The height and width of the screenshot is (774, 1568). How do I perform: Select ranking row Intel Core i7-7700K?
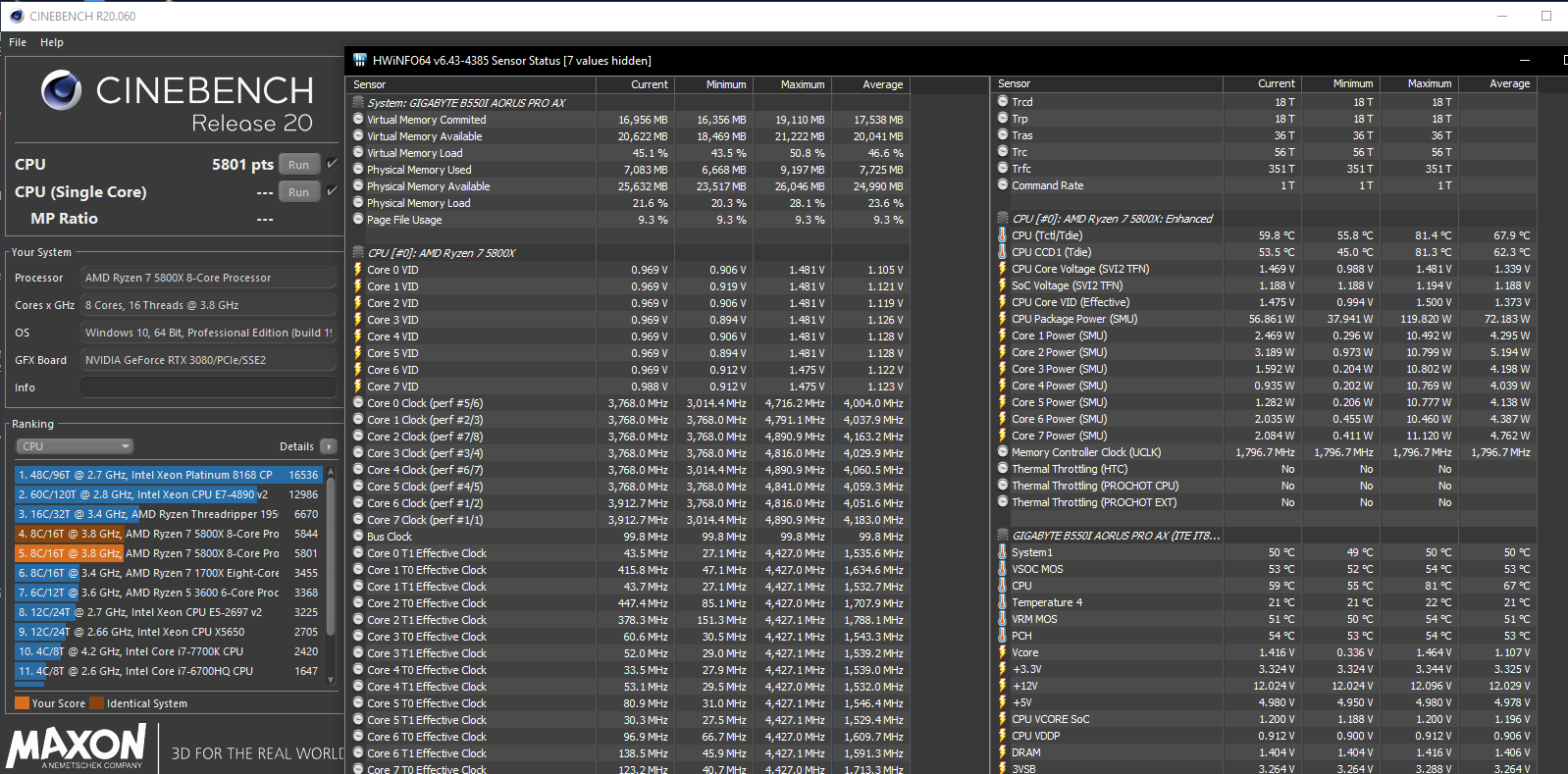pos(168,651)
